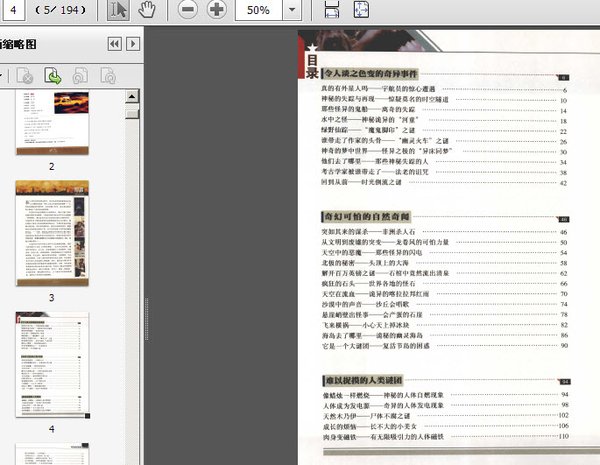
Task: Click the panel splitter grip handle
Action: pyautogui.click(x=147, y=319)
